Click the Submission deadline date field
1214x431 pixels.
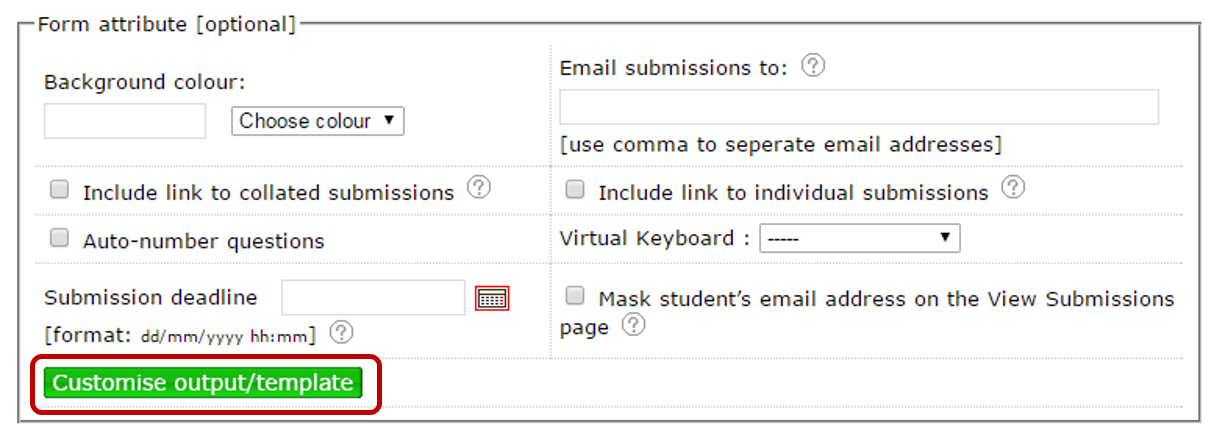click(x=374, y=298)
